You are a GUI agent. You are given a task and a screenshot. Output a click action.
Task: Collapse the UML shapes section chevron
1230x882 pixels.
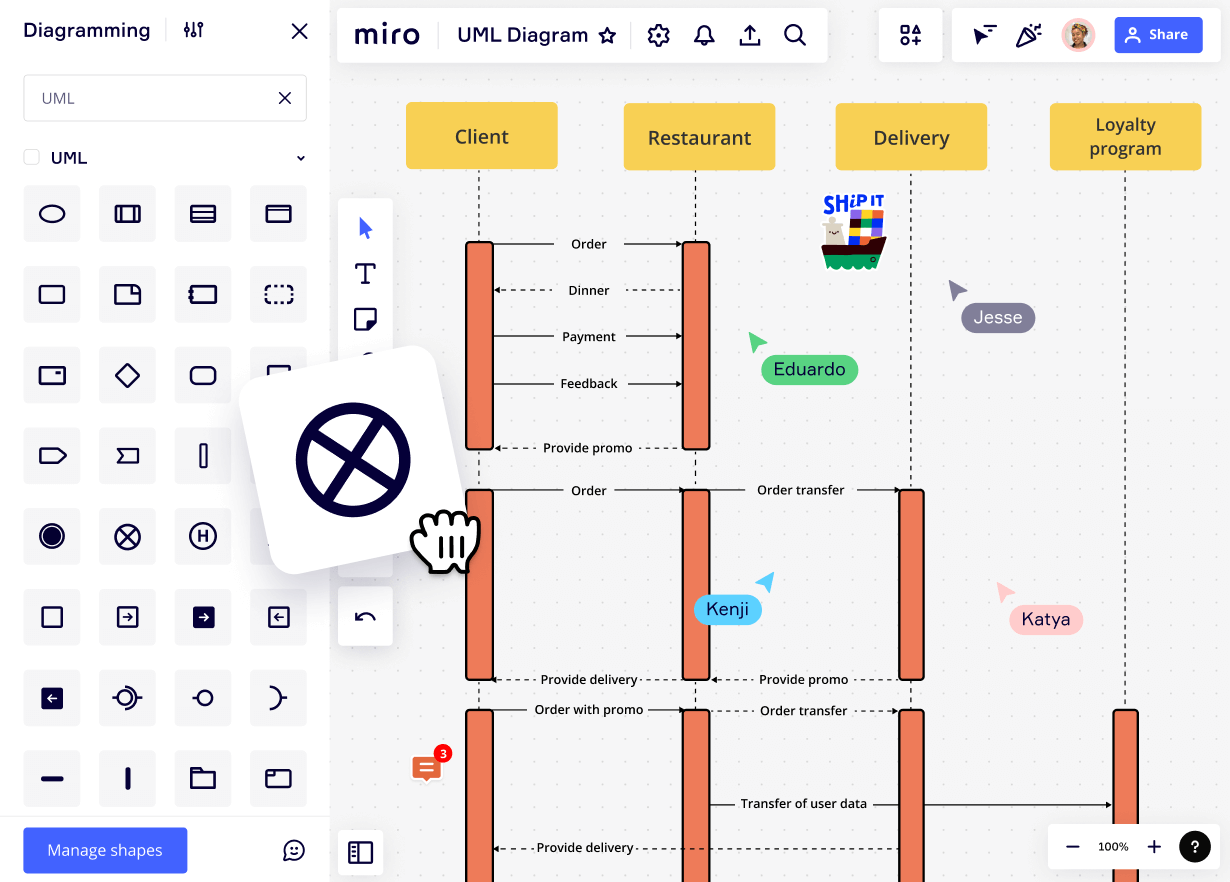300,157
